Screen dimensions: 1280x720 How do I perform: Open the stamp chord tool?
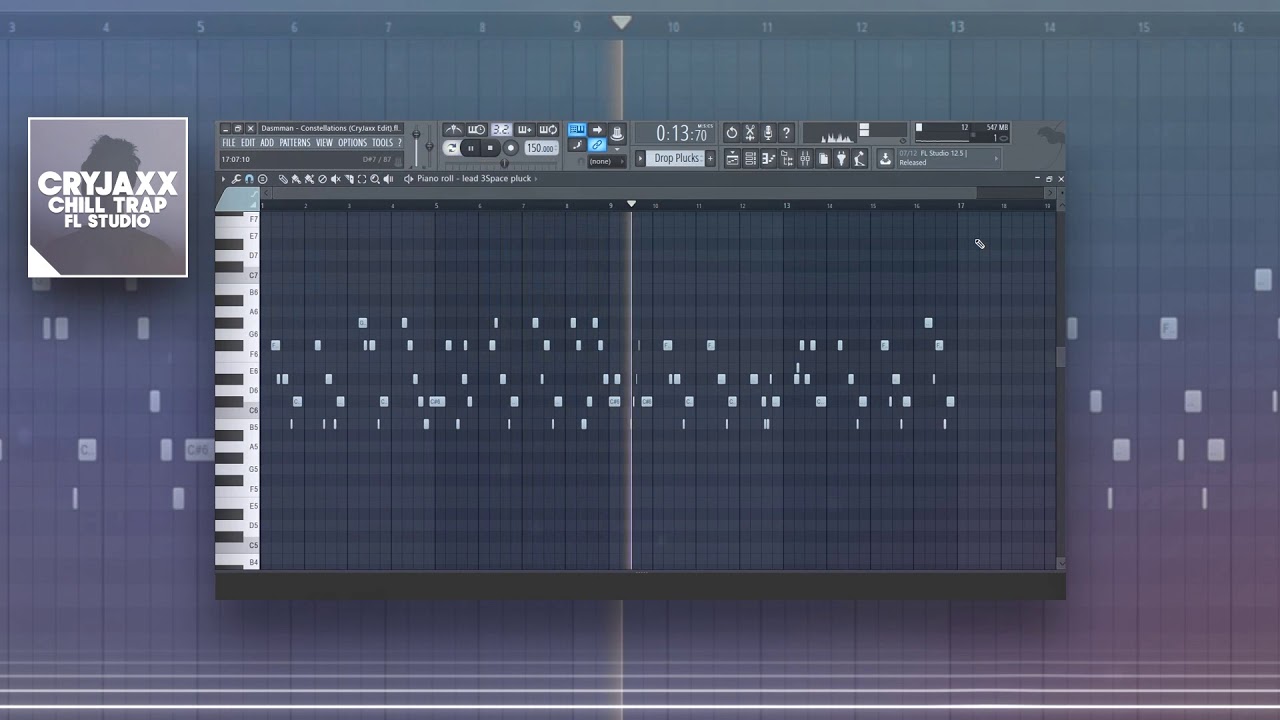[x=262, y=179]
